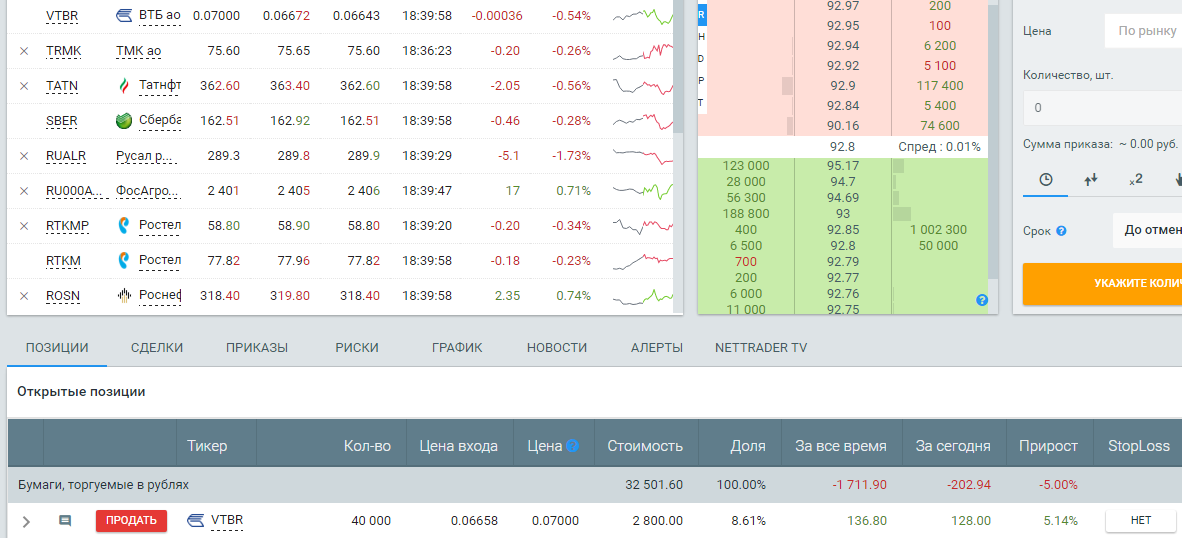
Task: Click the watchlist vertical scrollbar
Action: (x=678, y=68)
